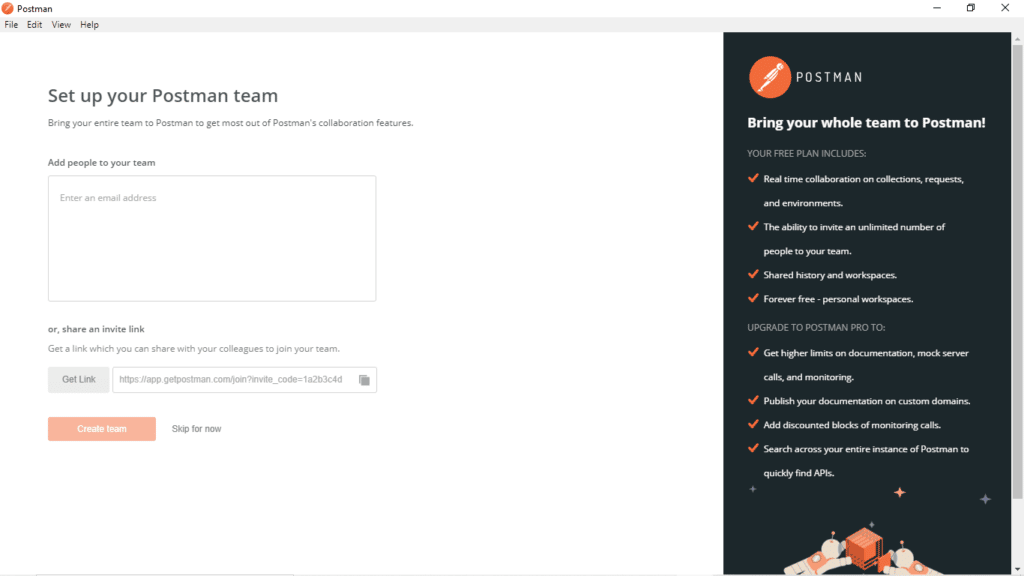The height and width of the screenshot is (576, 1024).
Task: Click the Postman icon in the title bar
Action: tap(8, 7)
